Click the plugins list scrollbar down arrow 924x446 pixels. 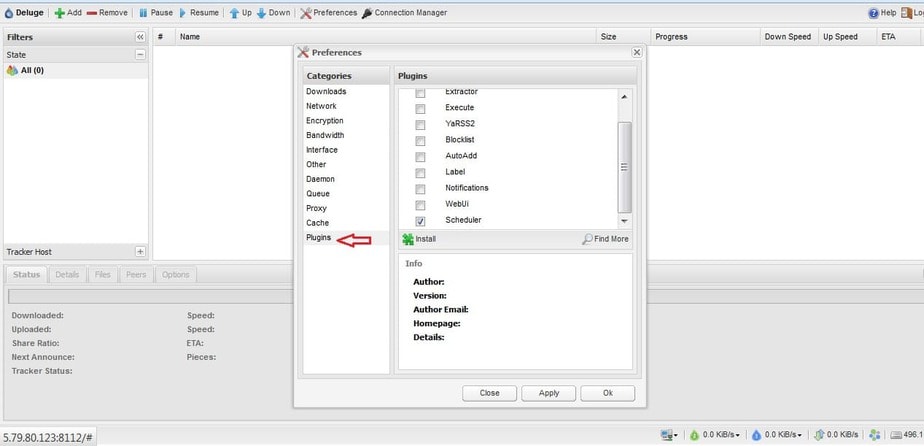(x=625, y=221)
